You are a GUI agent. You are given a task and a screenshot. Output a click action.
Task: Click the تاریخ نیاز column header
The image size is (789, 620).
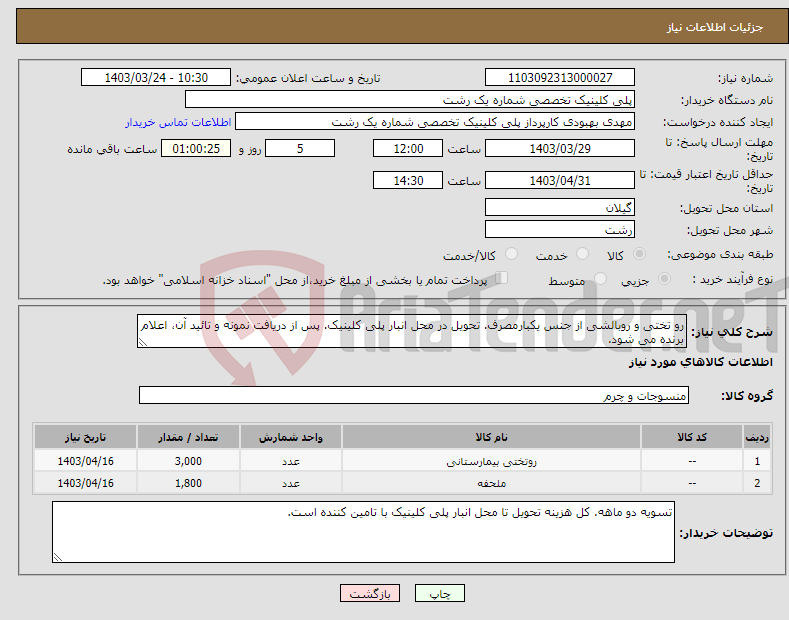click(86, 437)
